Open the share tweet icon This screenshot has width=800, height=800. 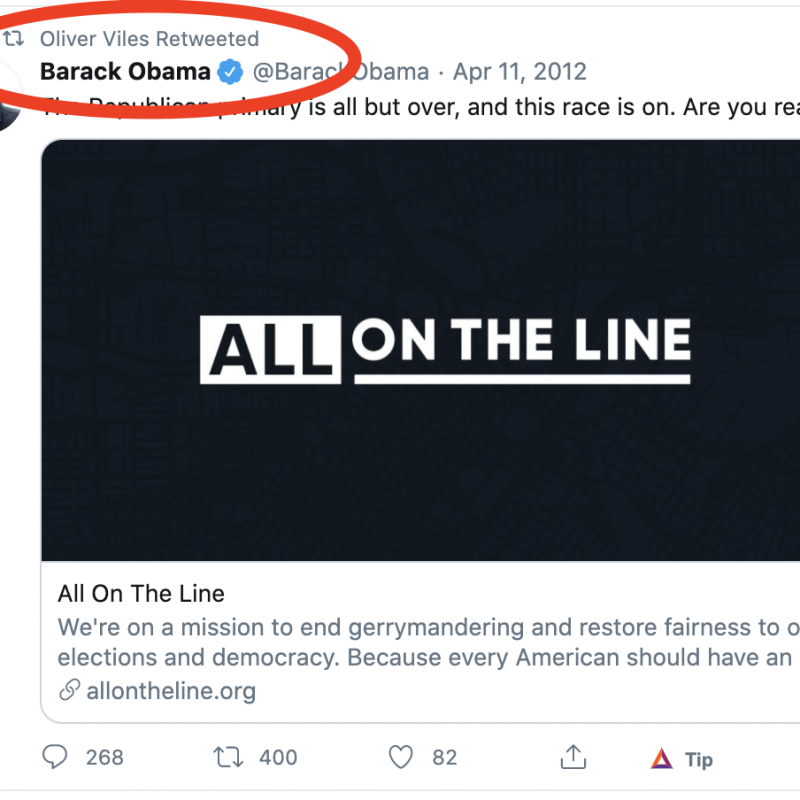coord(573,757)
